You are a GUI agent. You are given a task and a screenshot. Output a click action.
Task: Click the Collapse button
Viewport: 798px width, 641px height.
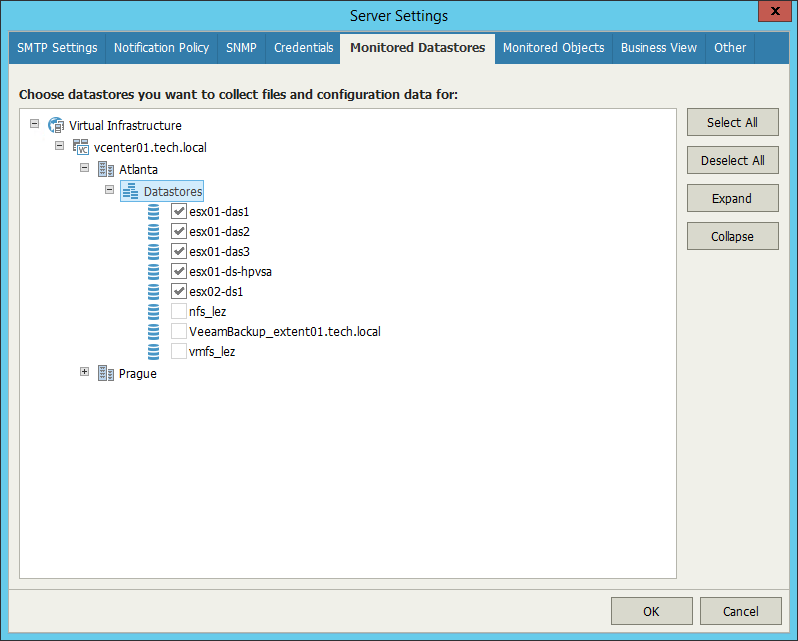[x=732, y=236]
